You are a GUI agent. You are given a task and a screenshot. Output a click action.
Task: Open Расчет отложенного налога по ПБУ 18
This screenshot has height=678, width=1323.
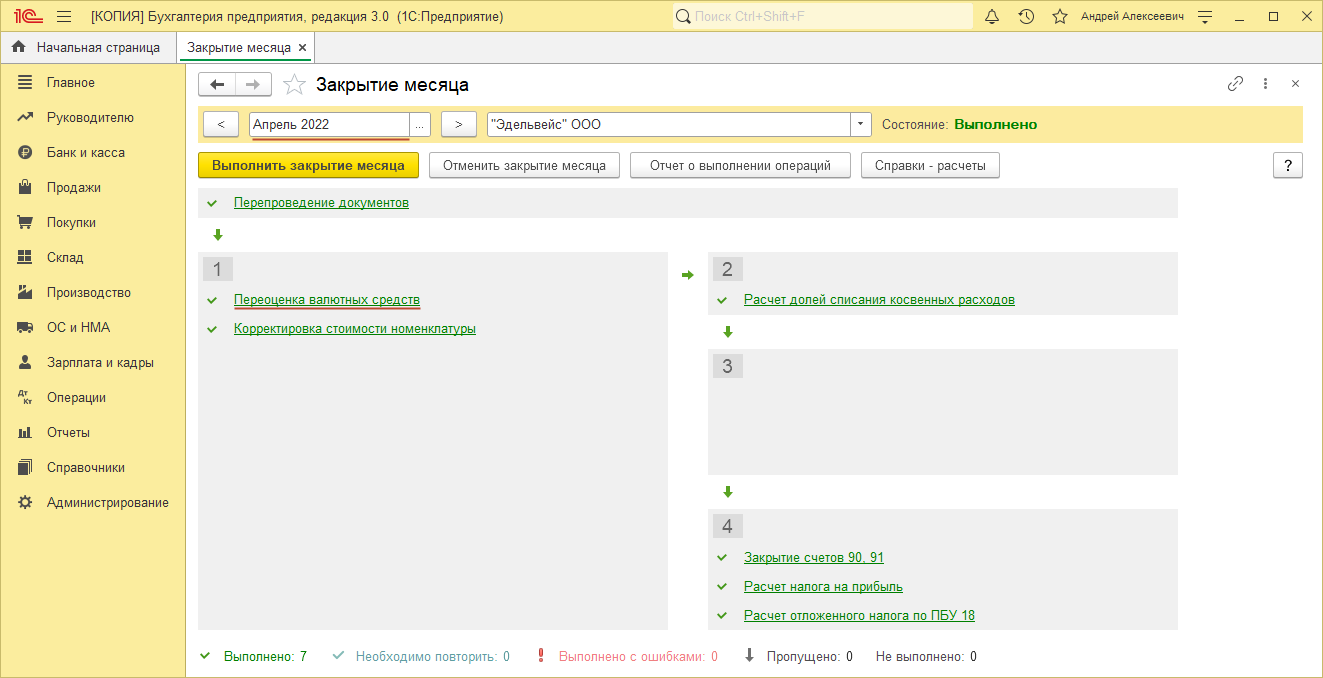coord(859,615)
